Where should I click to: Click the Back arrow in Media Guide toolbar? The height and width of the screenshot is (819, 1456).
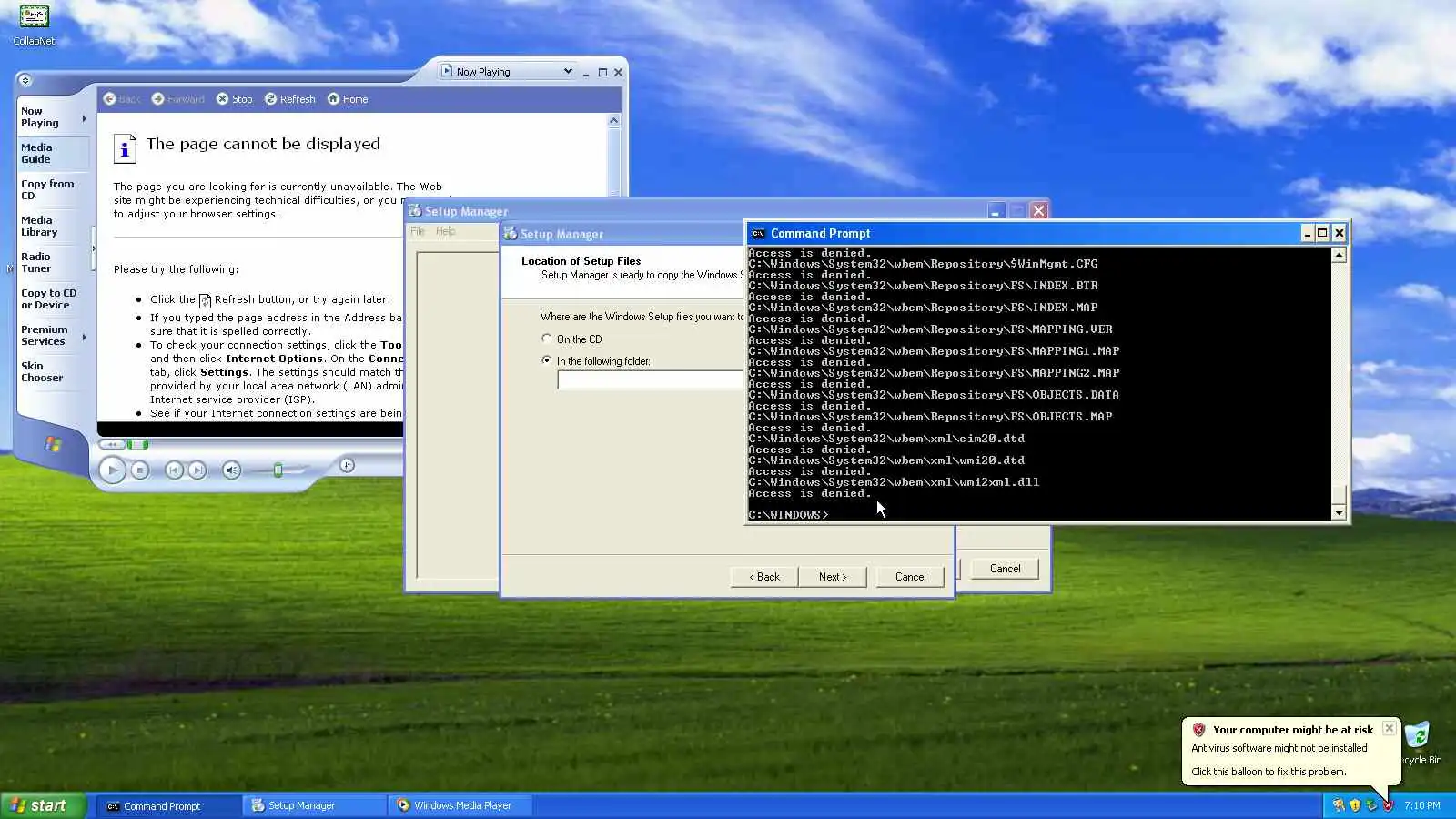click(122, 99)
